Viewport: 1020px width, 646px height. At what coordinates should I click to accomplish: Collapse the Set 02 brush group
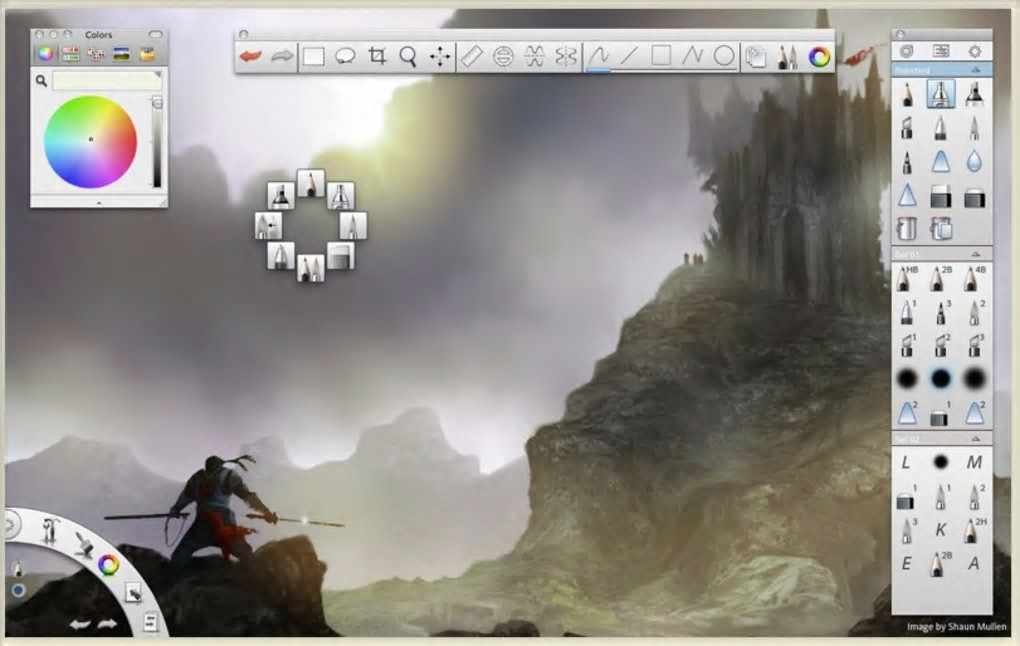(976, 438)
